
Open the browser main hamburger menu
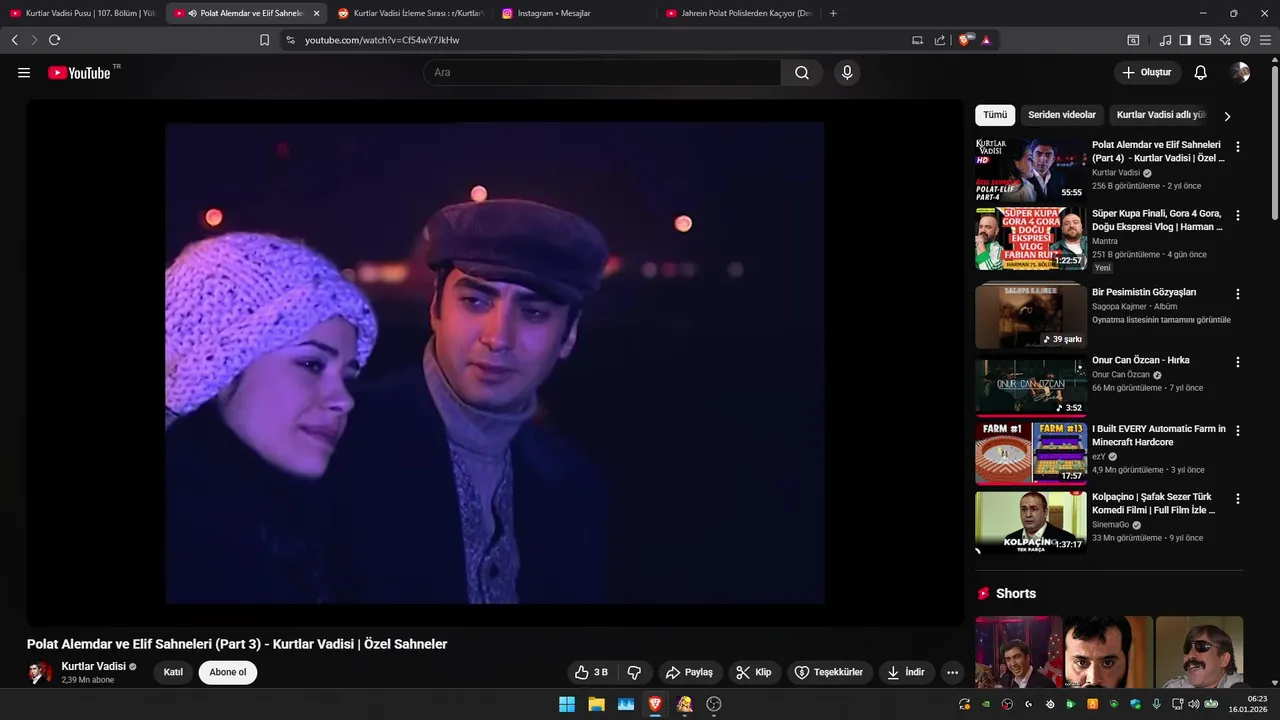click(1265, 40)
